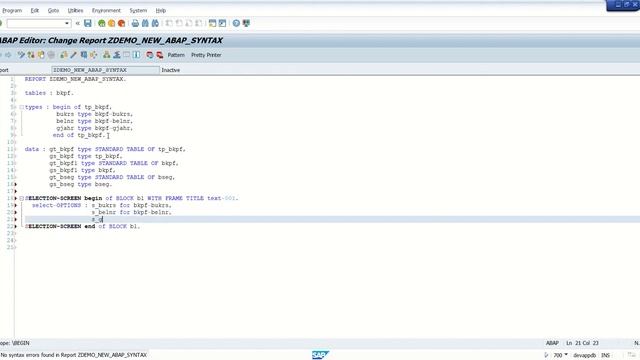Click the Find Next binoculars icon
Screen dimensions: 640x360
tap(155, 23)
